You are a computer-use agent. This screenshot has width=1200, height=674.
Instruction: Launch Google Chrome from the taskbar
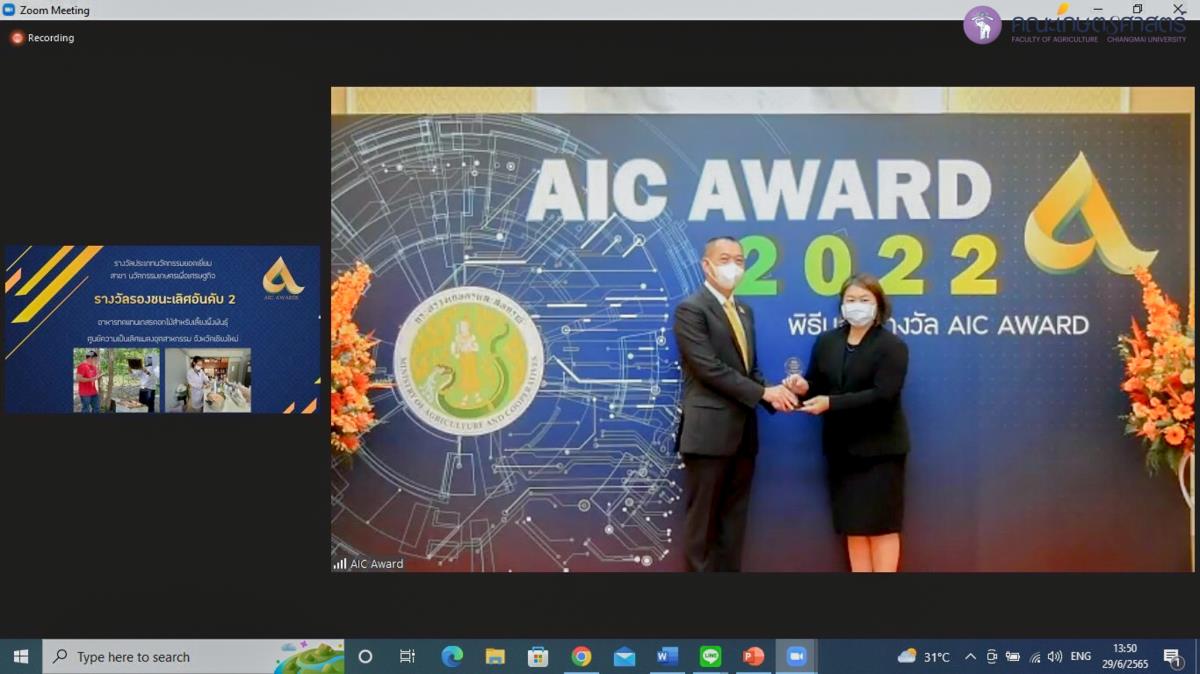point(581,657)
